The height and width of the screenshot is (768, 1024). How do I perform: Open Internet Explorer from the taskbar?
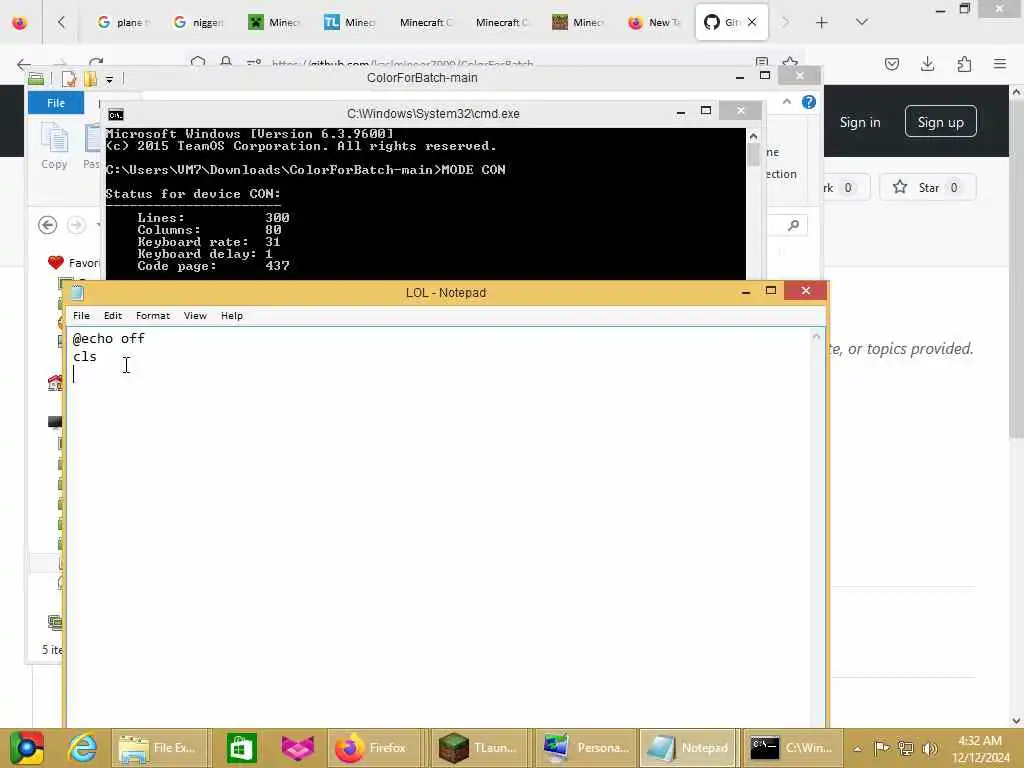click(x=82, y=748)
